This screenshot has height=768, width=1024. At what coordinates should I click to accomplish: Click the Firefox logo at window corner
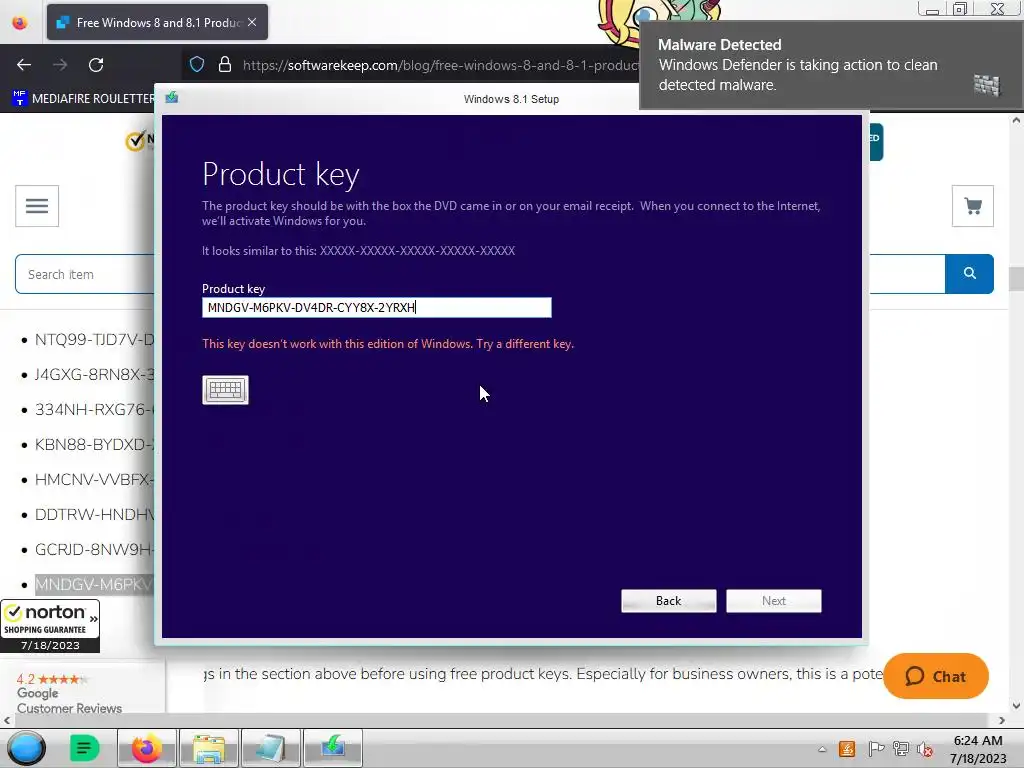tap(20, 22)
